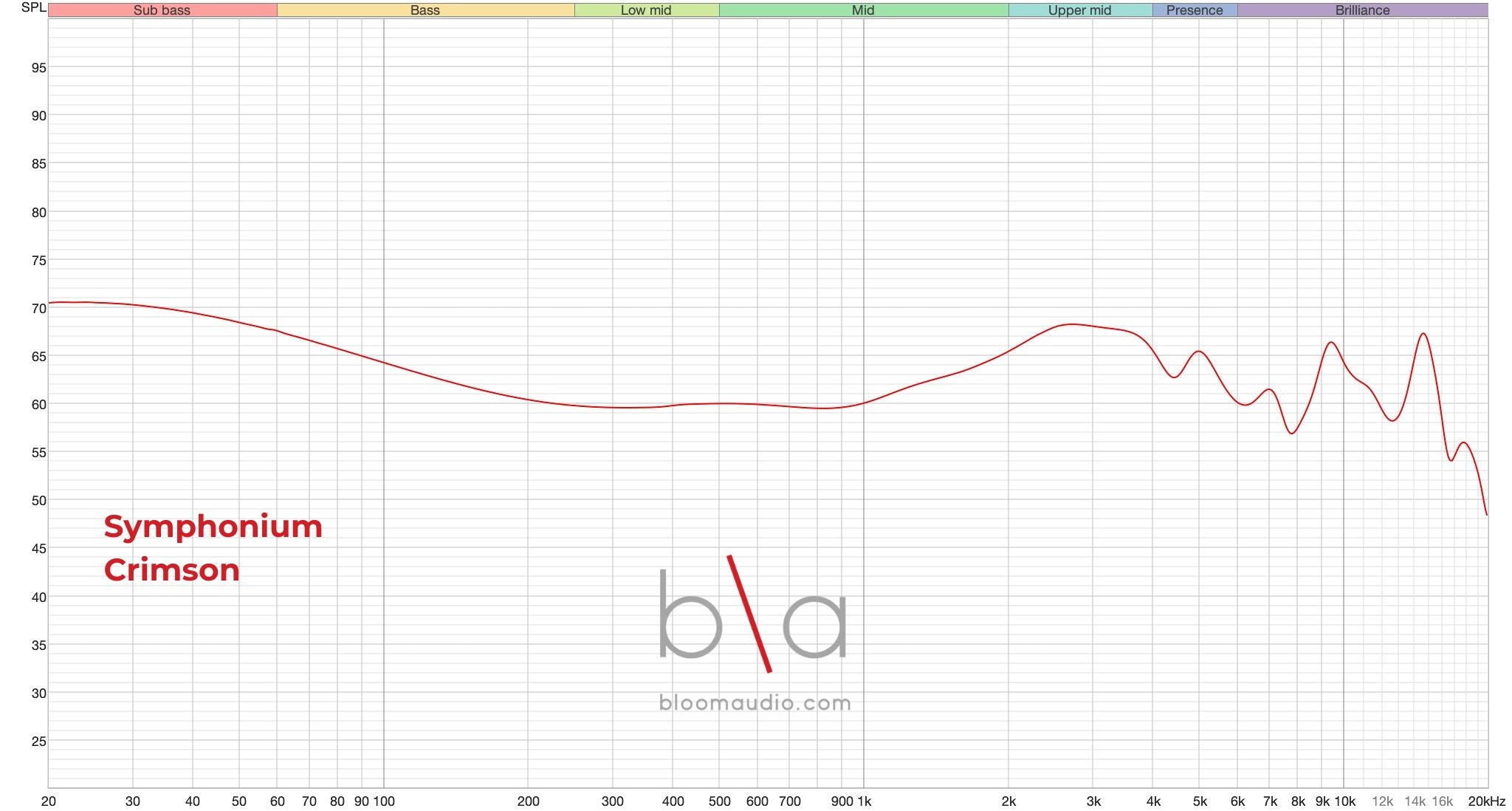The image size is (1512, 811).
Task: Select the 12k frequency axis label
Action: click(1382, 801)
